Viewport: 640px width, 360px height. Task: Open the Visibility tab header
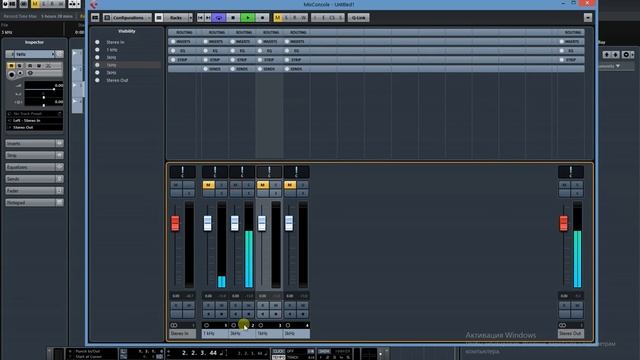(x=127, y=31)
